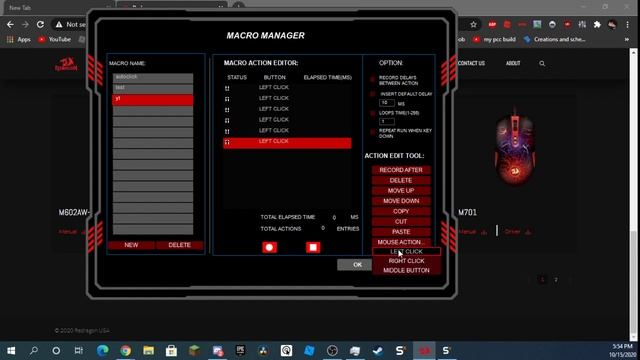
Task: Stop recording with the square stop button
Action: [313, 247]
